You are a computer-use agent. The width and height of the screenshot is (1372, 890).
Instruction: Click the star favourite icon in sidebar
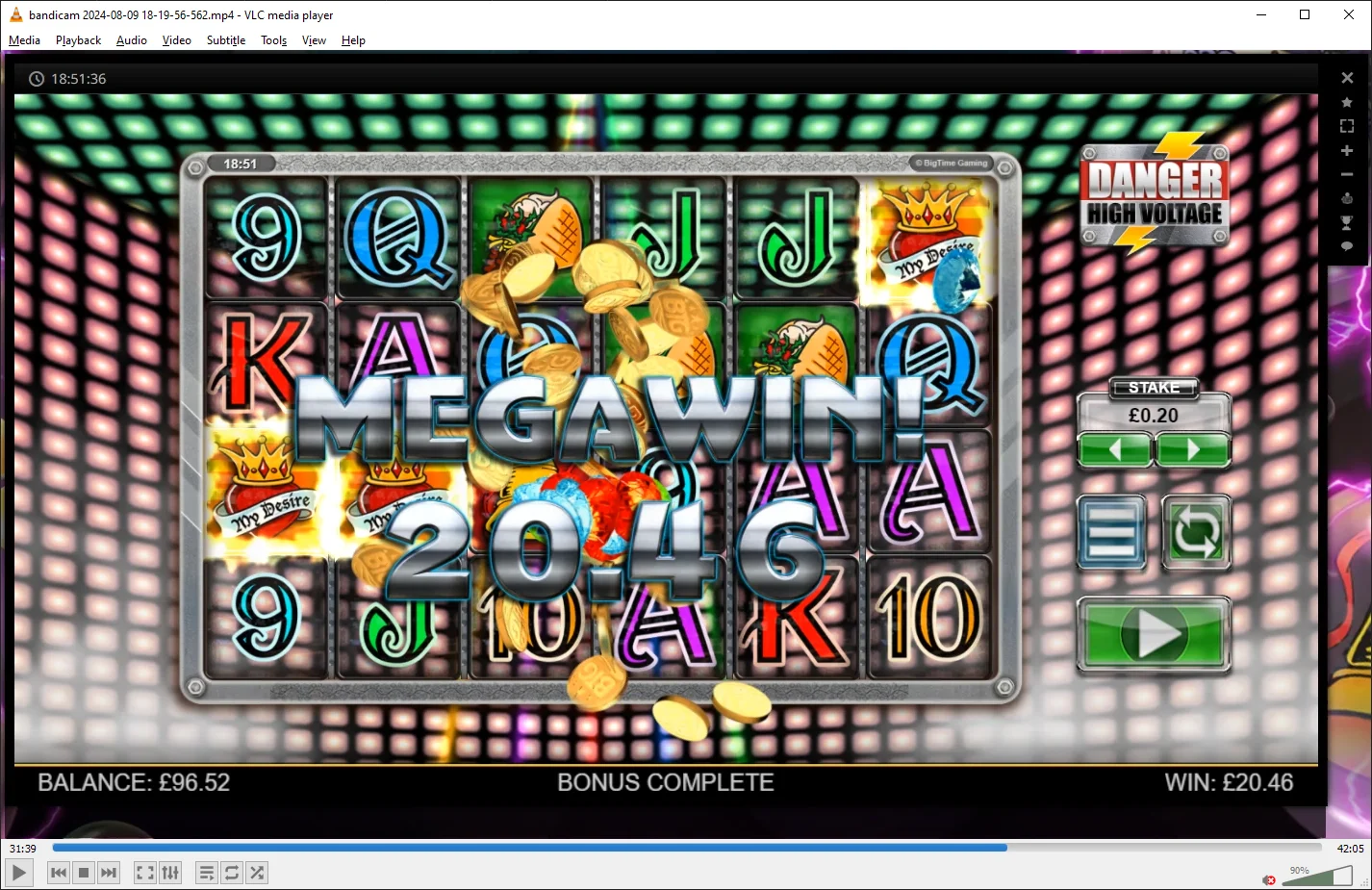pyautogui.click(x=1347, y=102)
